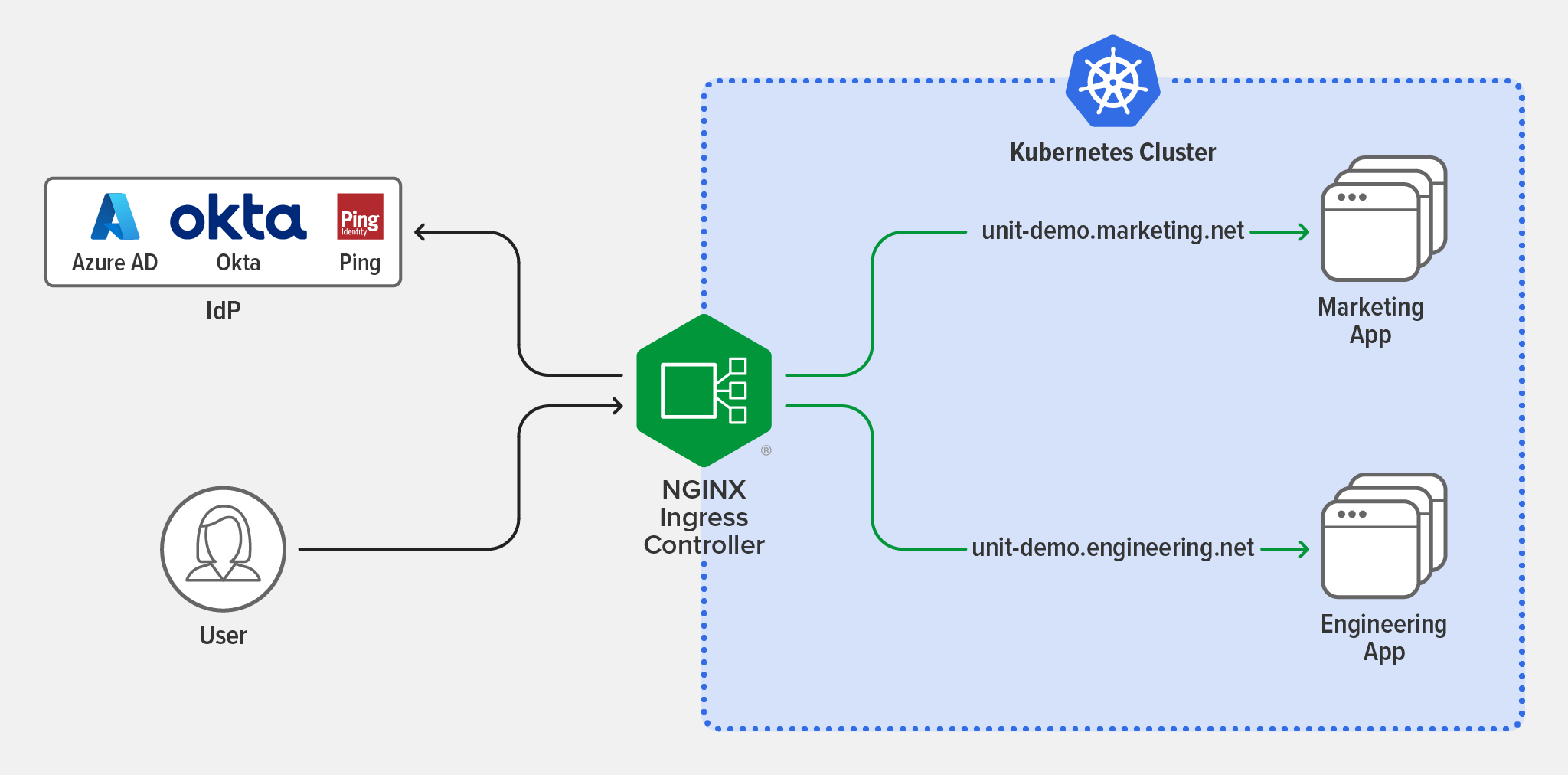Click the Marketing App windows icon
The height and width of the screenshot is (775, 1568).
click(1383, 219)
